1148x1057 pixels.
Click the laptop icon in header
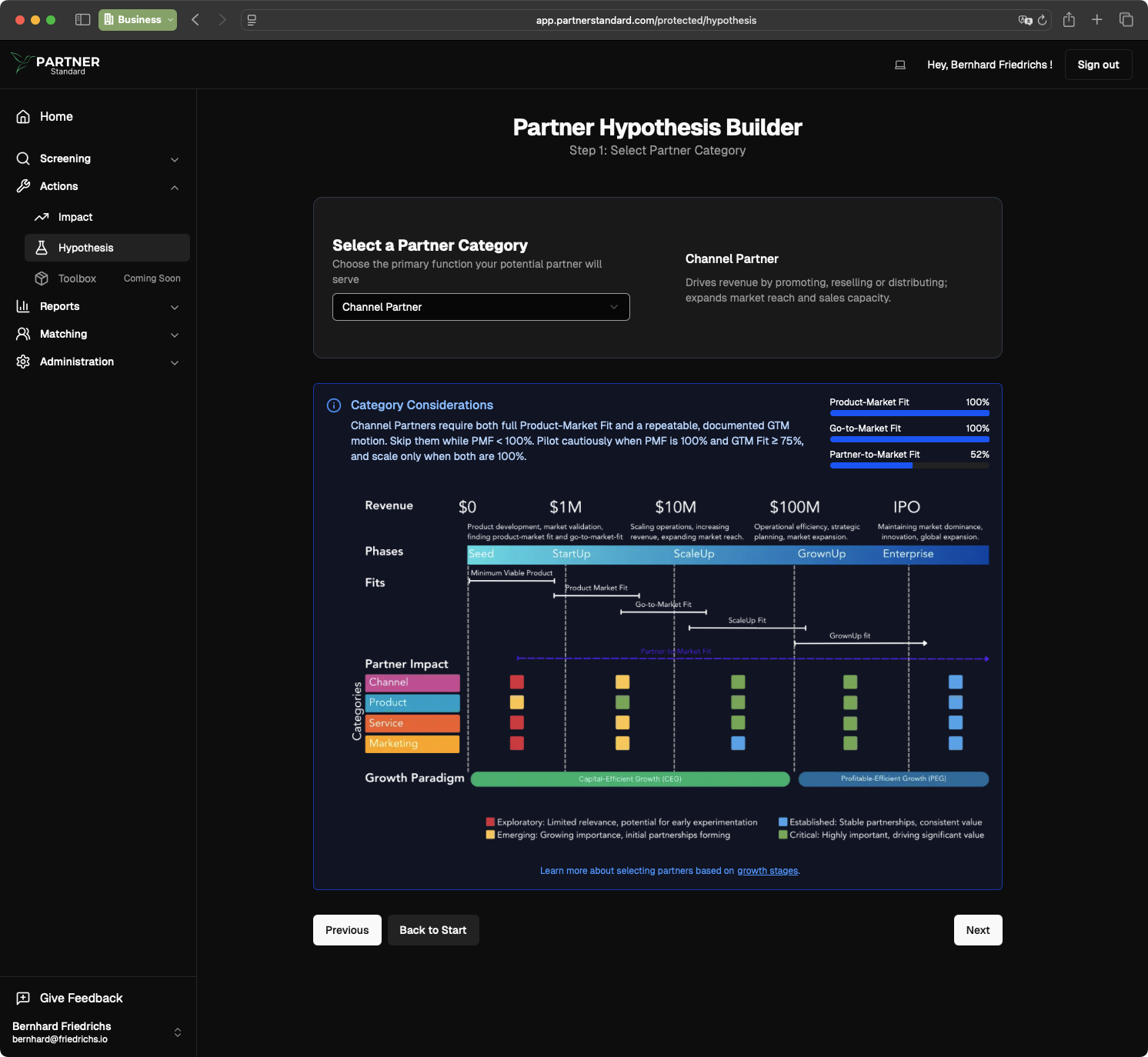pos(900,65)
